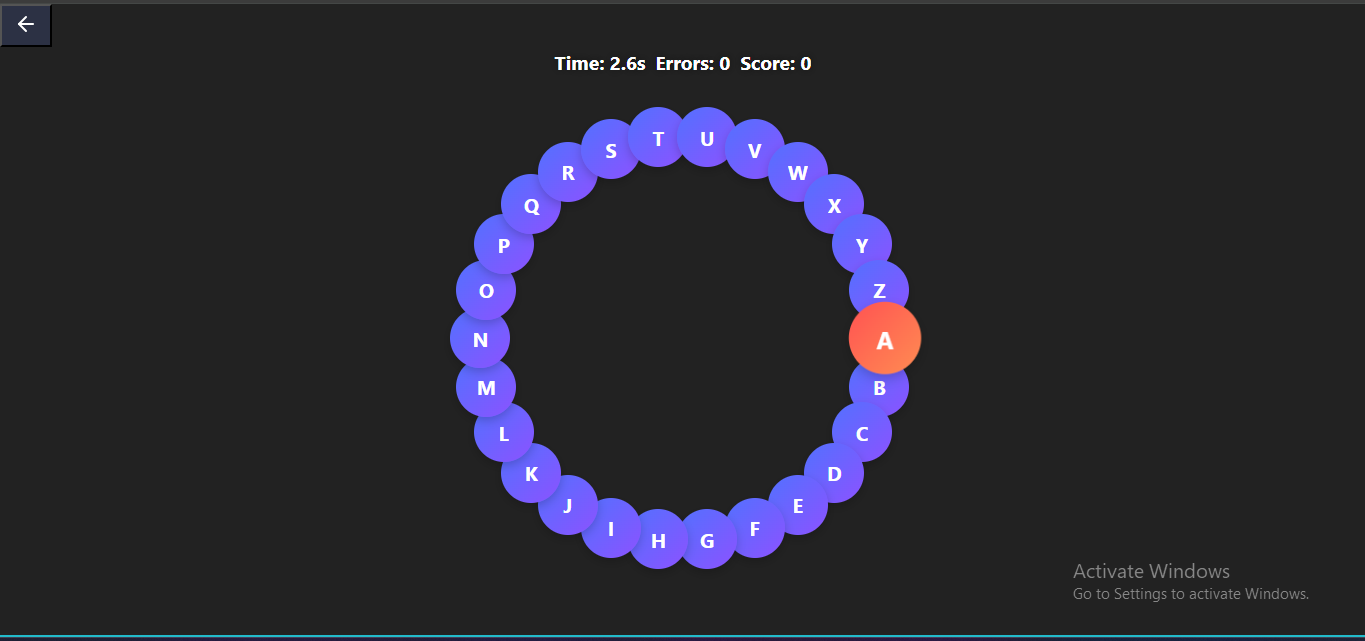The image size is (1365, 641).
Task: Tap the letter S circle
Action: (611, 149)
